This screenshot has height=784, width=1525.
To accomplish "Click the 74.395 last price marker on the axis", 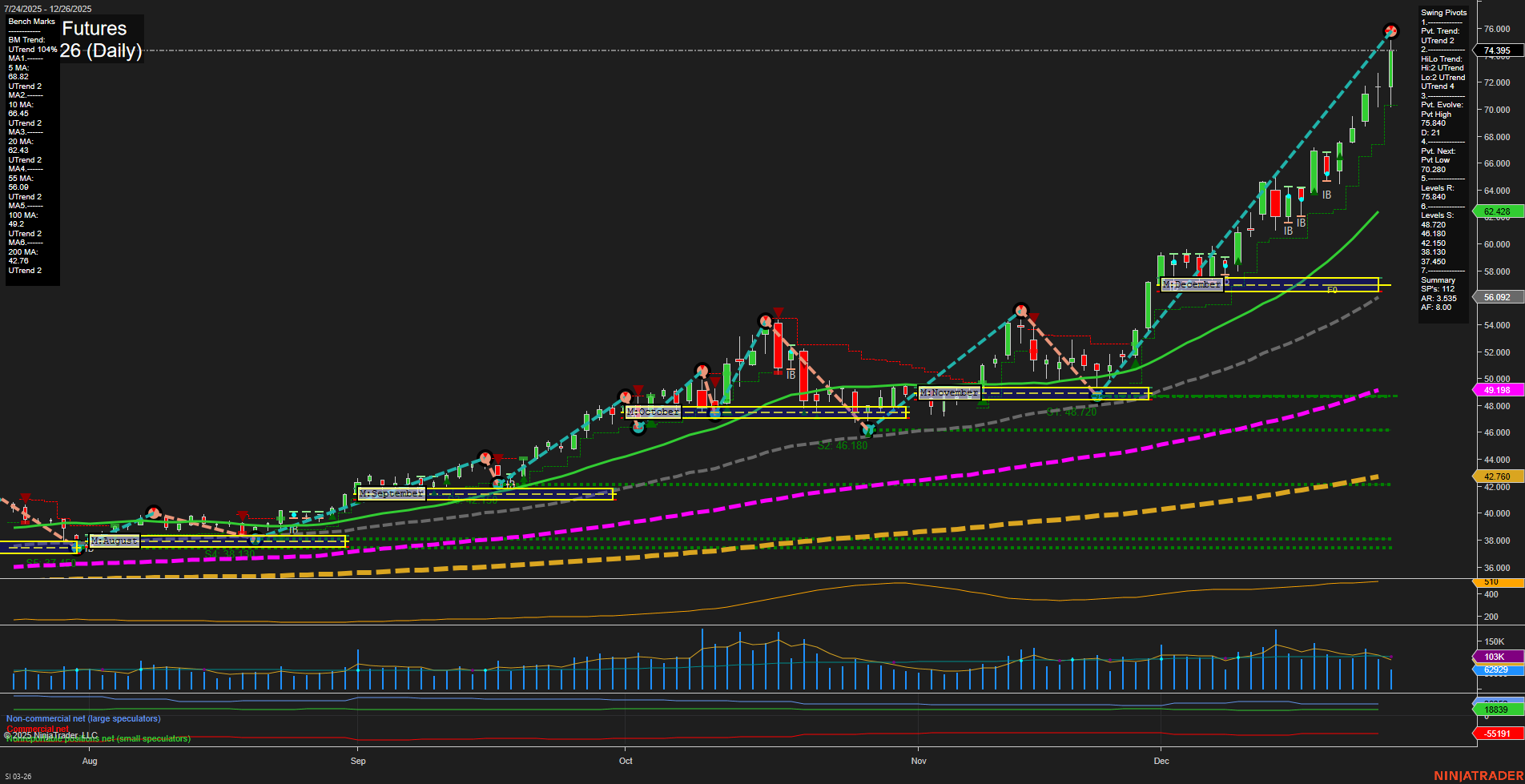I will pos(1496,50).
